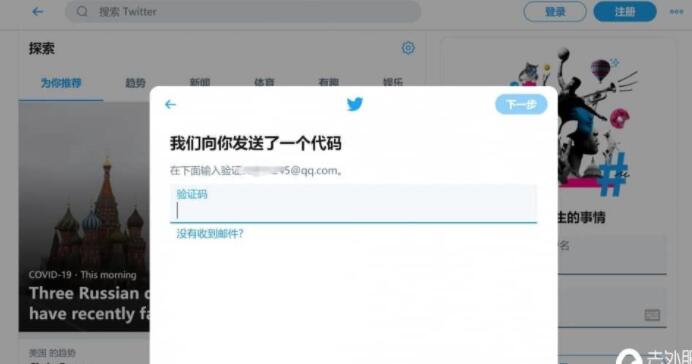
Task: Click the 下一步 next button
Action: coord(521,105)
